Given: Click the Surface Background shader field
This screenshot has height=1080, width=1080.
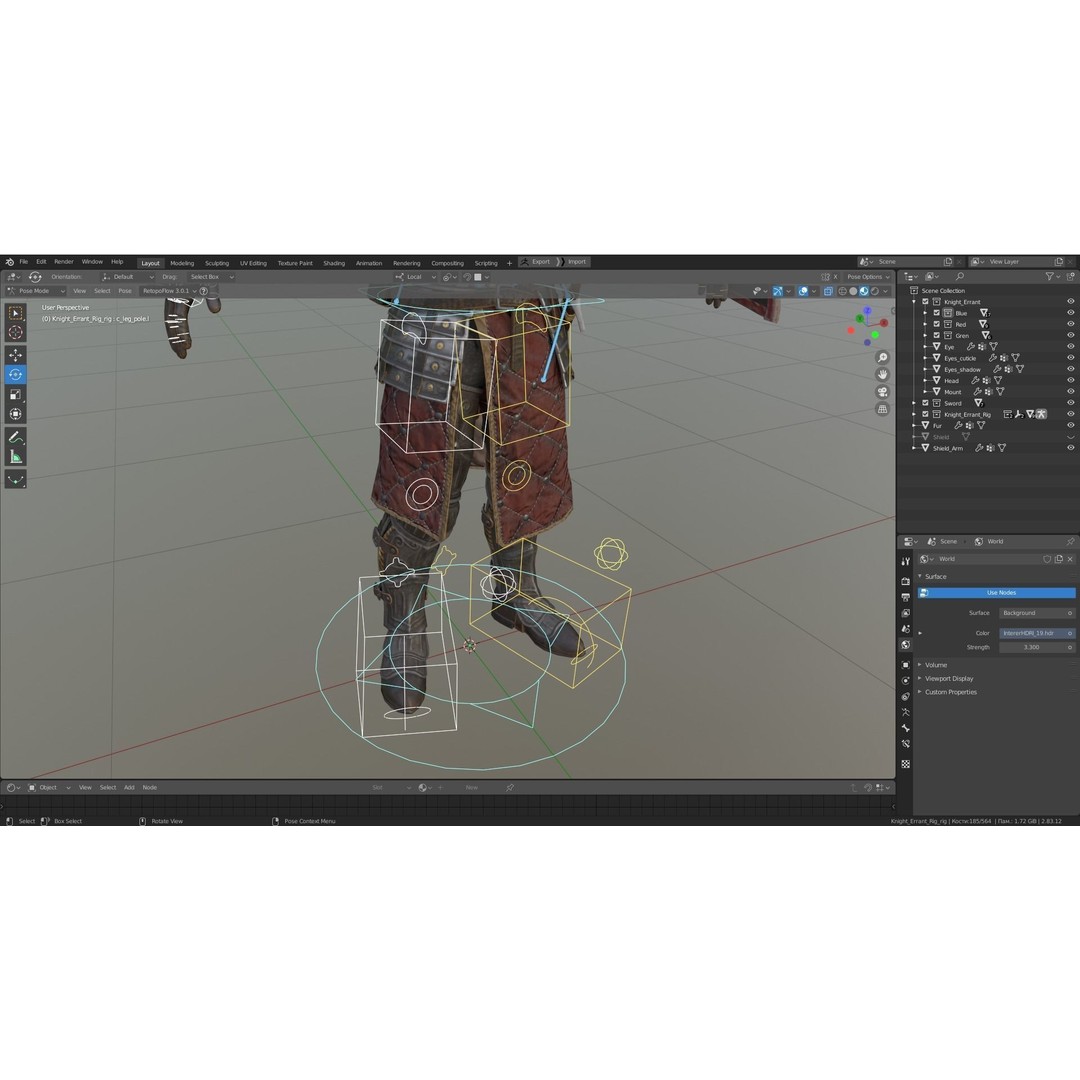Looking at the screenshot, I should 1037,613.
